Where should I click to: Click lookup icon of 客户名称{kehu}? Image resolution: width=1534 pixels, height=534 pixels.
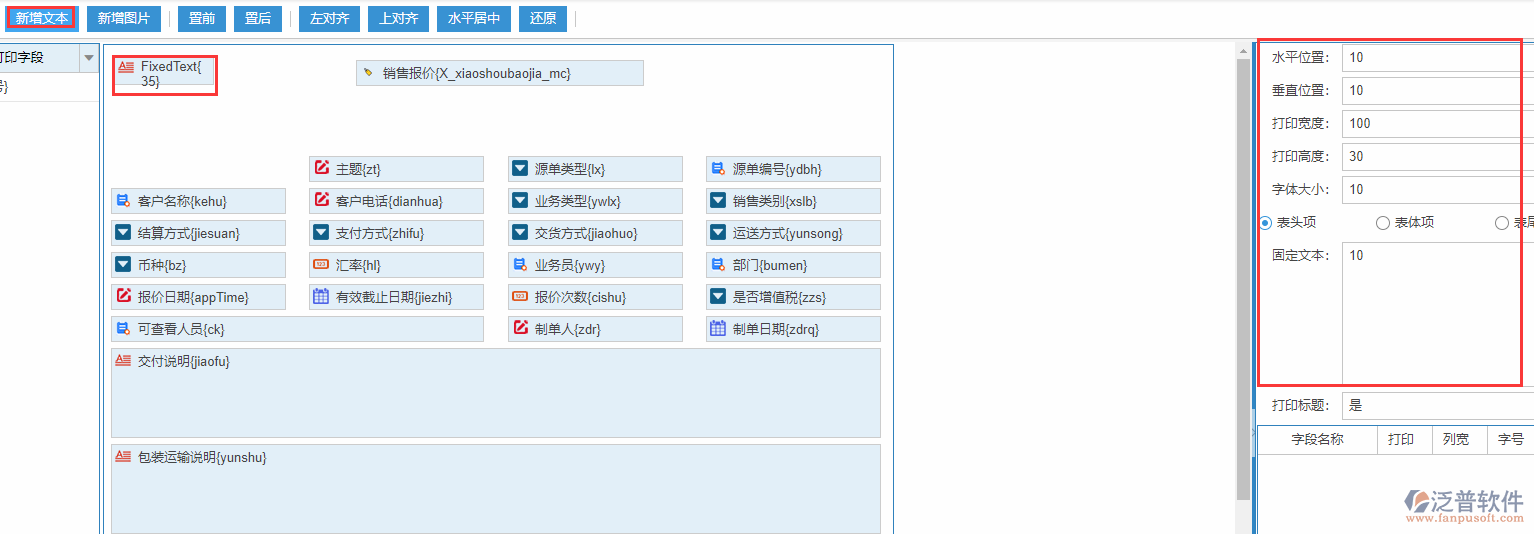click(x=123, y=200)
